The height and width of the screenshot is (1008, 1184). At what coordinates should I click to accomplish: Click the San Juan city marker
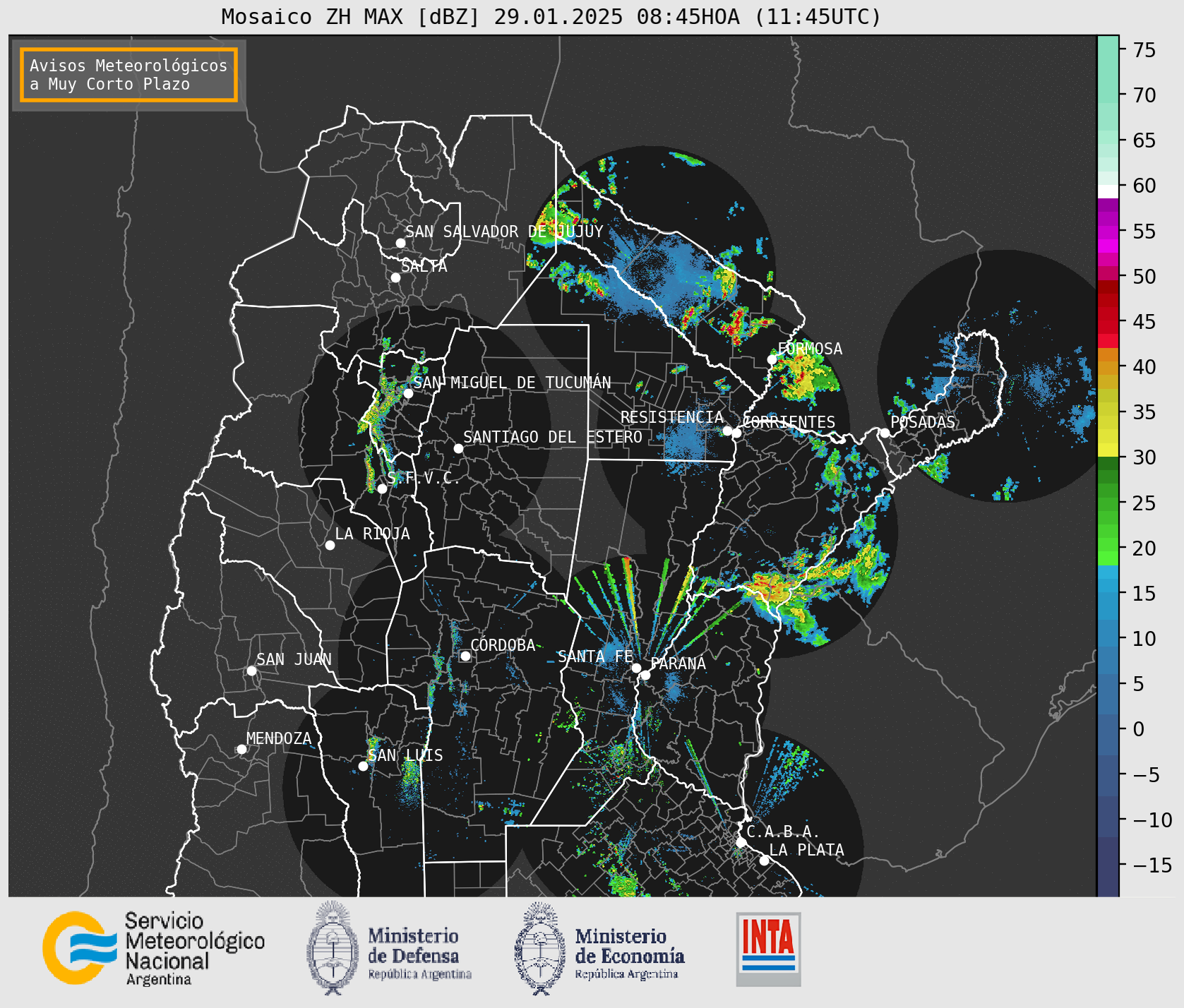click(x=251, y=671)
